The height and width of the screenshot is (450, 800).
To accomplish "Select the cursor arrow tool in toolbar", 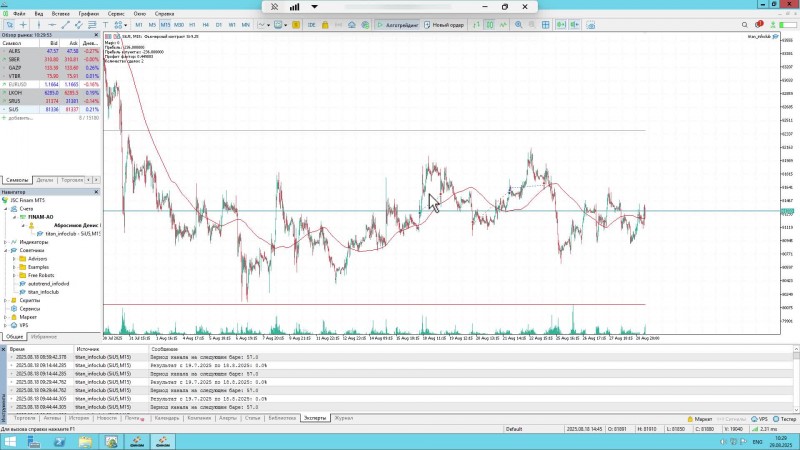I will 10,24.
